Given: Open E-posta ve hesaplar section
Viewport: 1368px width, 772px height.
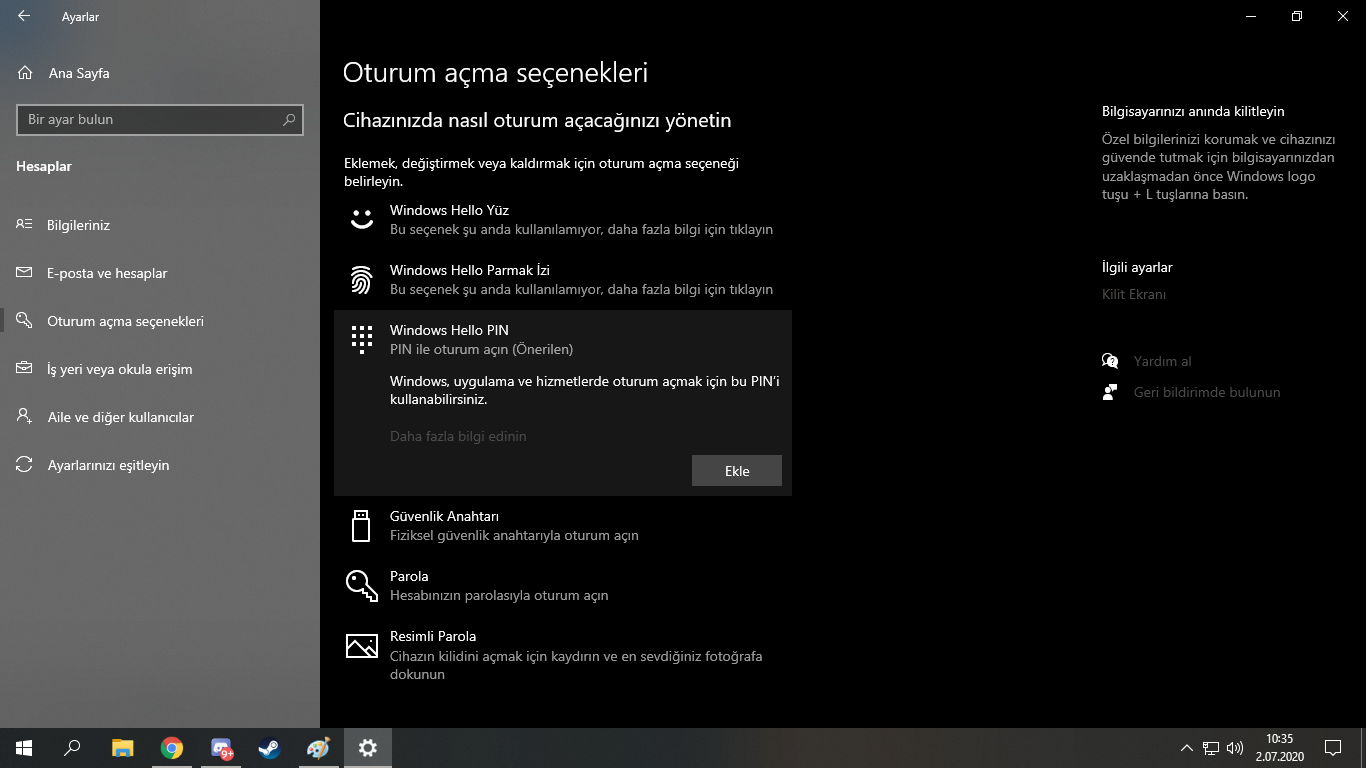Looking at the screenshot, I should click(107, 273).
